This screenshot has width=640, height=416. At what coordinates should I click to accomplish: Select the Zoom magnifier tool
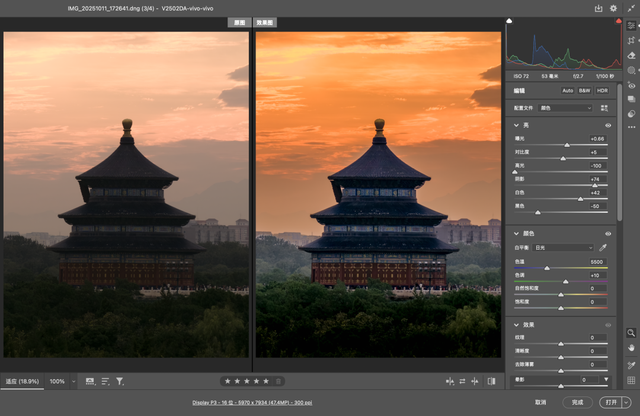[632, 332]
